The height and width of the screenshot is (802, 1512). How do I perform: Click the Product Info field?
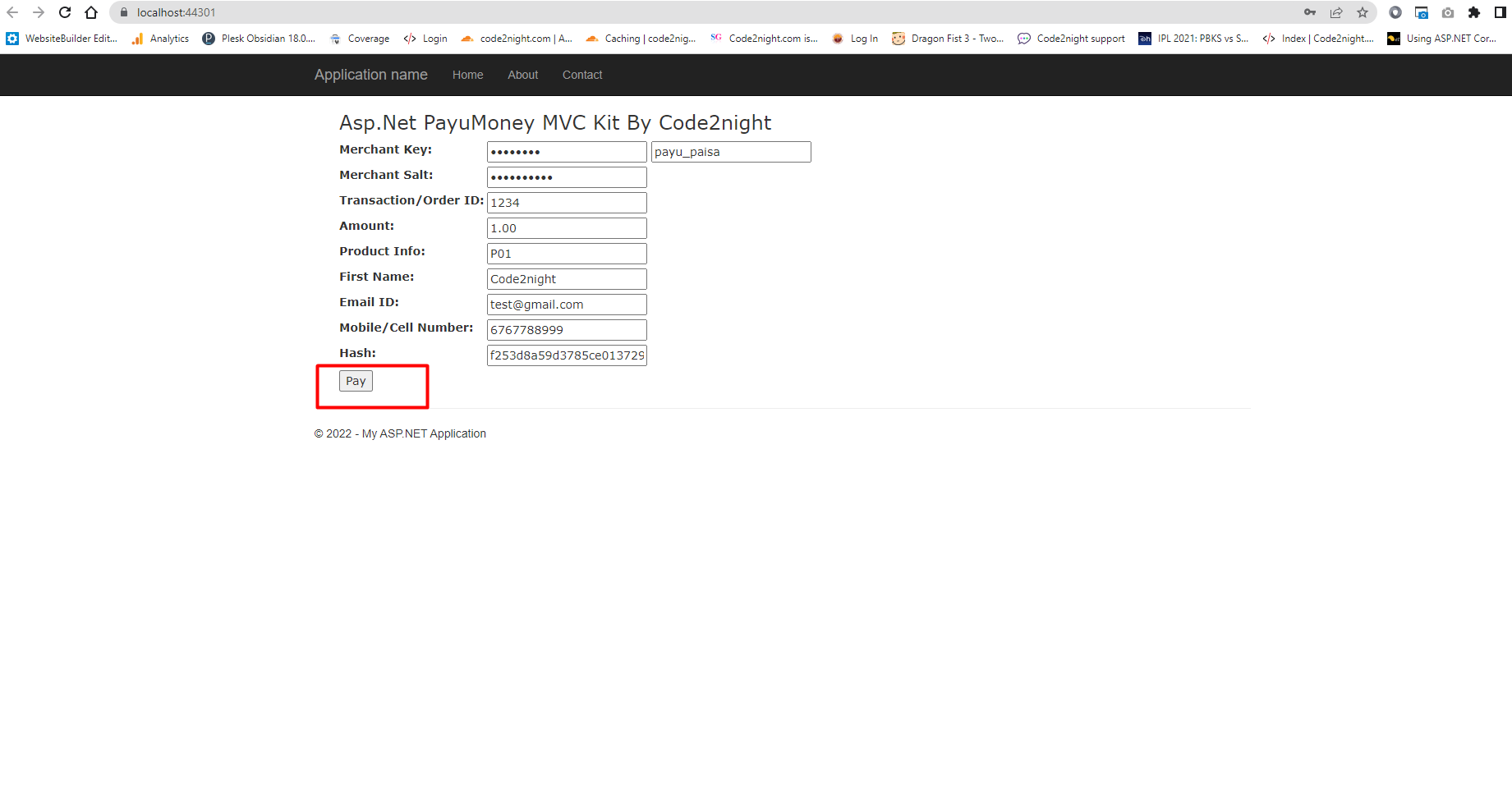[567, 254]
